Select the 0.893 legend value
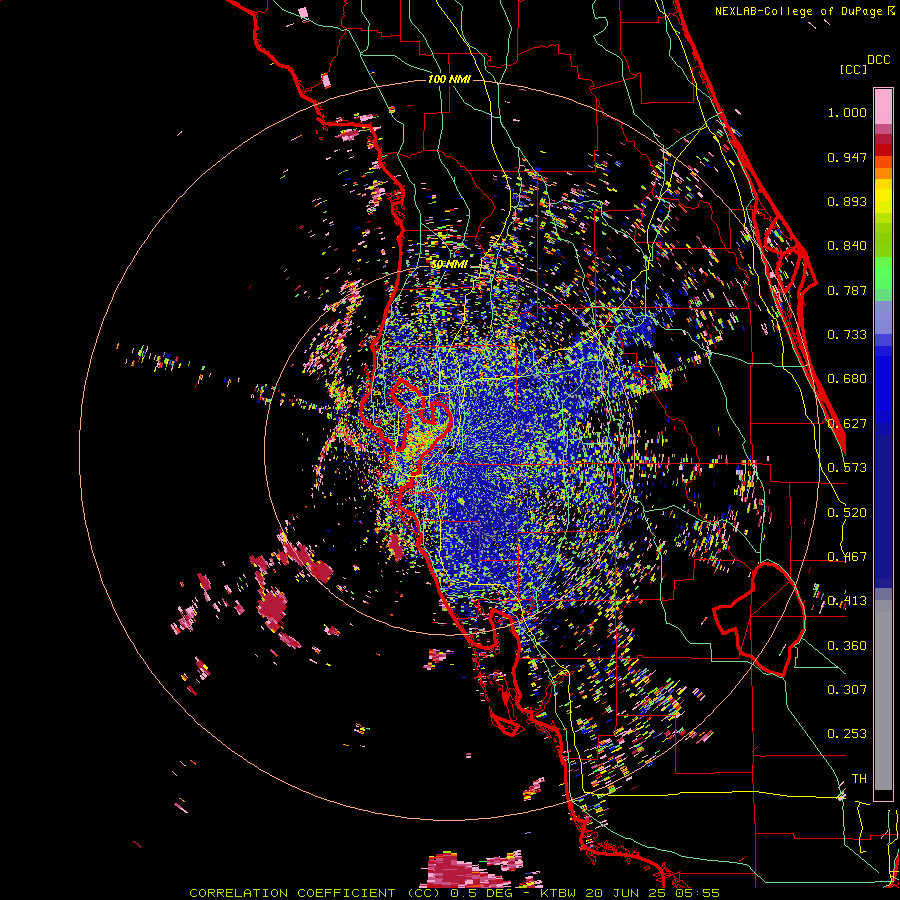Viewport: 900px width, 900px height. [847, 201]
